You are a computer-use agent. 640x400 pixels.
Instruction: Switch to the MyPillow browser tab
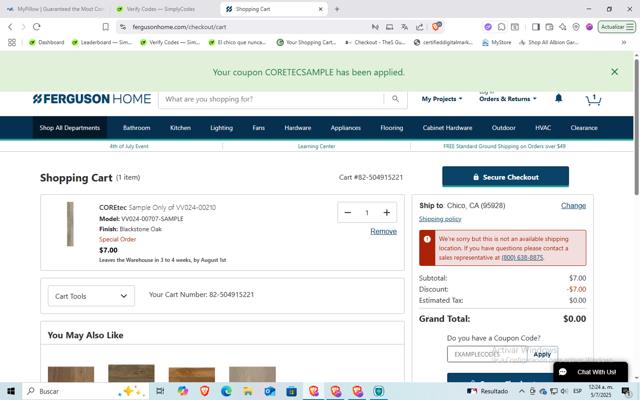pyautogui.click(x=56, y=9)
